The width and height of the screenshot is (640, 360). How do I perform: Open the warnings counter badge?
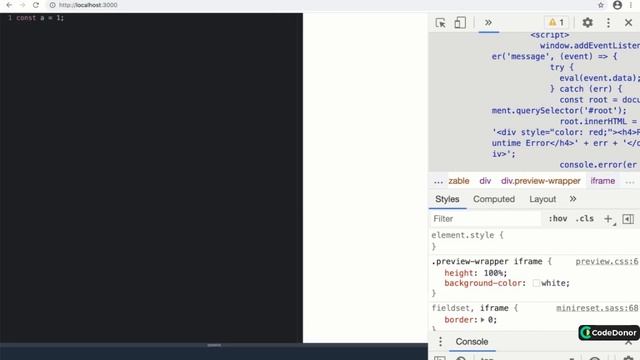(556, 22)
